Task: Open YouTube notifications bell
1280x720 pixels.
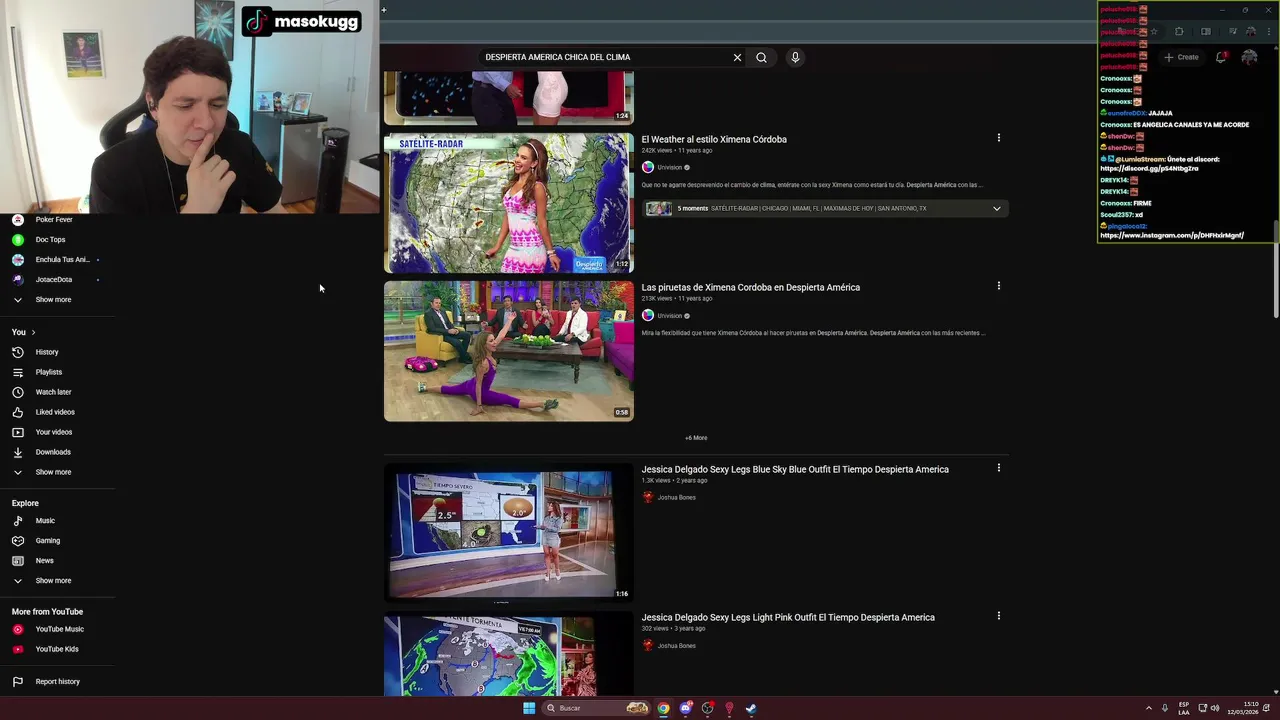Action: [1221, 57]
